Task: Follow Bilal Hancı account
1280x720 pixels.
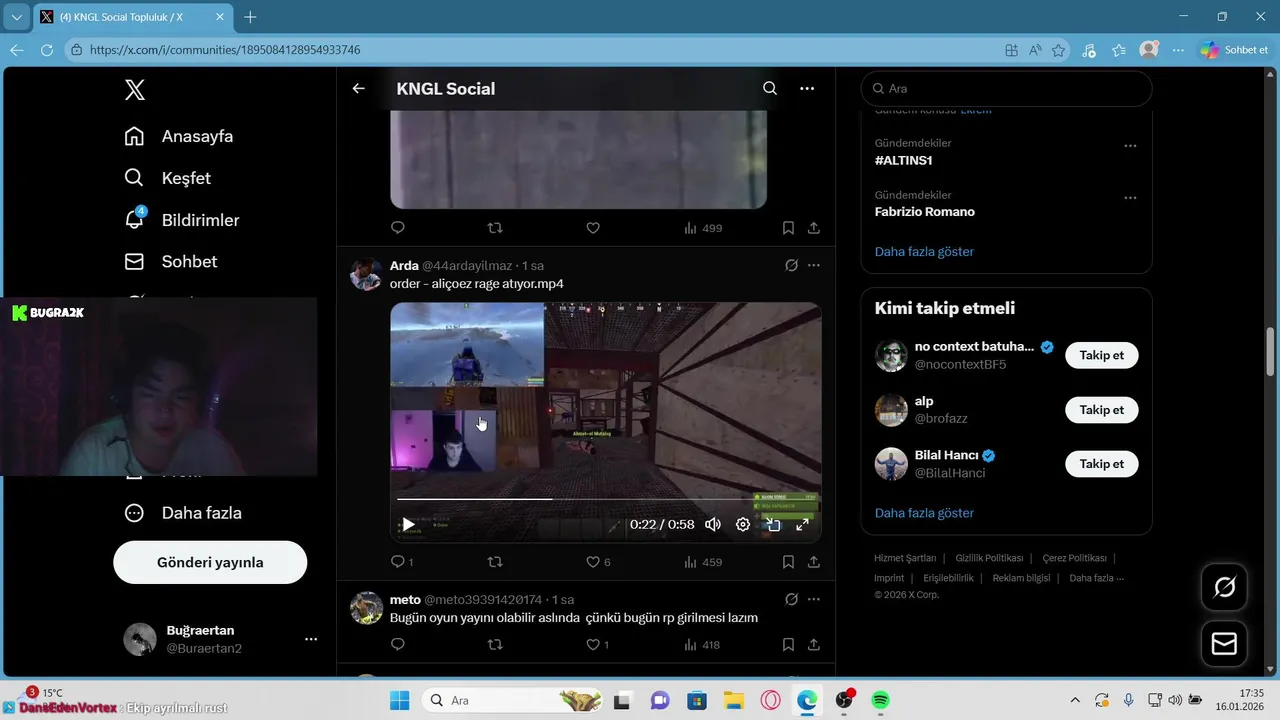Action: point(1101,464)
